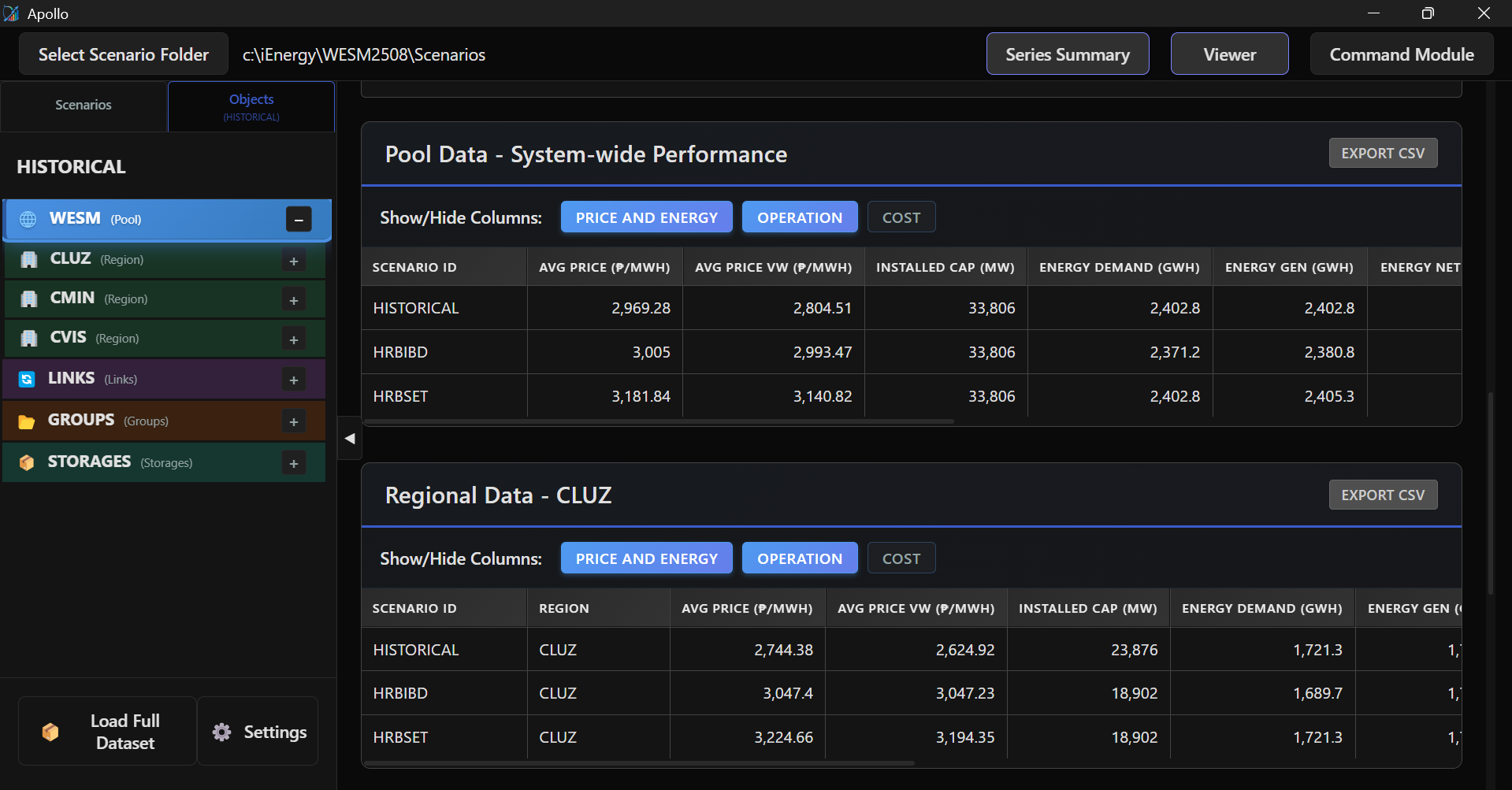Expand the STORAGES node
This screenshot has width=1512, height=790.
tap(294, 464)
